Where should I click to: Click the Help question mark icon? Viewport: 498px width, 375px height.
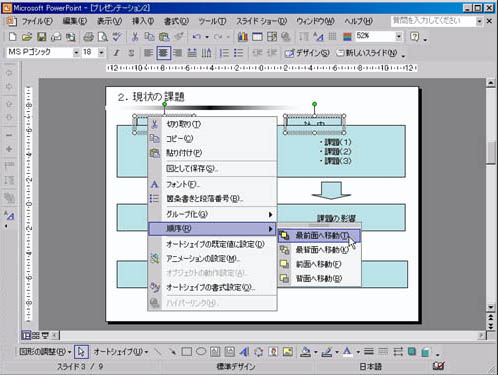414,36
